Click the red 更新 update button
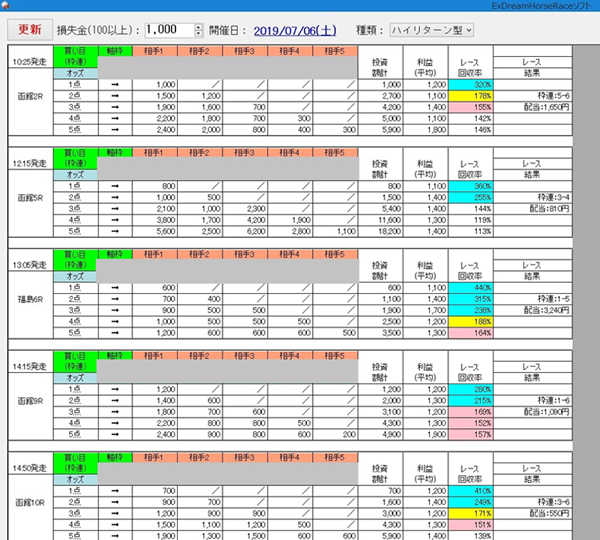The height and width of the screenshot is (540, 600). click(30, 30)
